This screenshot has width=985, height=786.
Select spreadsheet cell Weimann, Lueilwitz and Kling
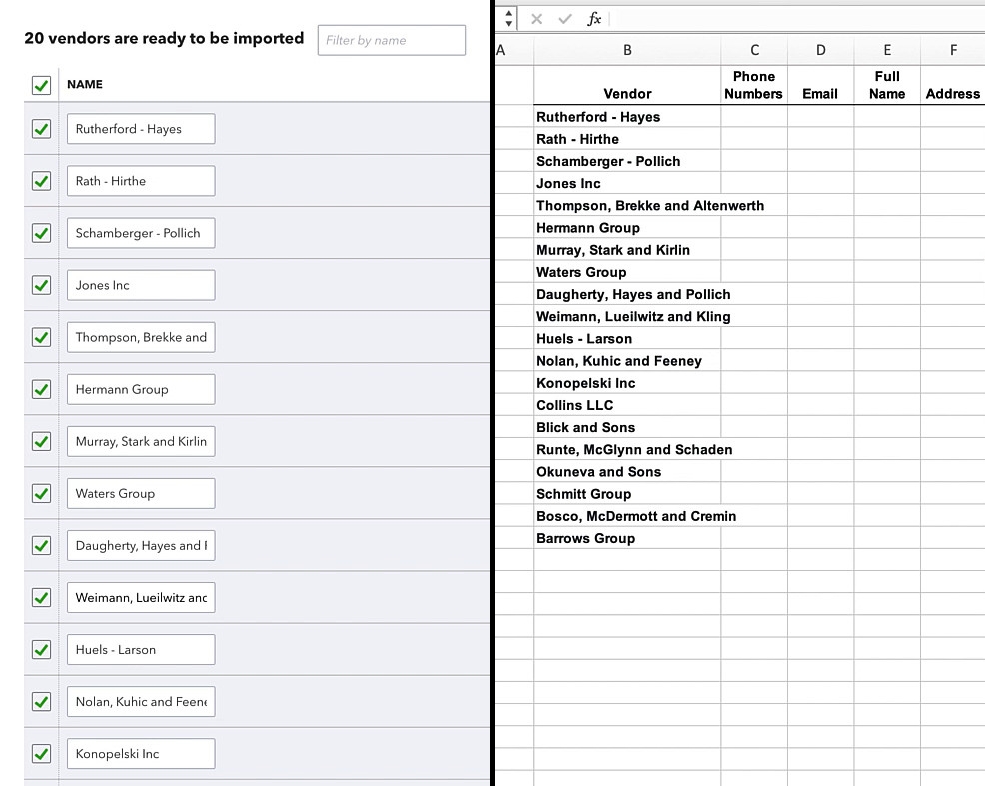pyautogui.click(x=627, y=317)
